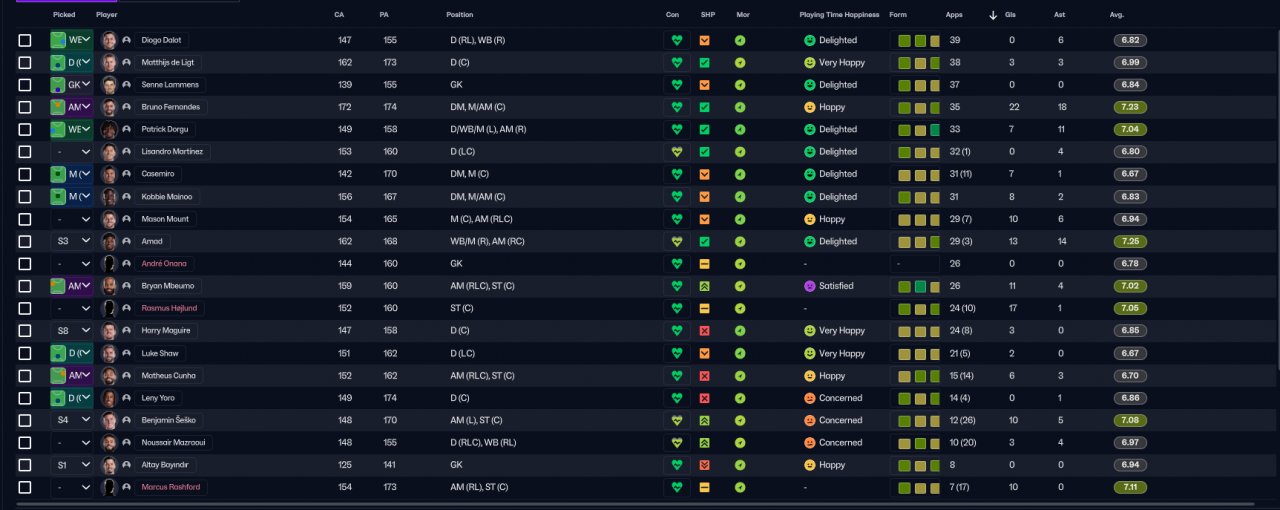Viewport: 1280px width, 510px height.
Task: Open Noussair Mazraoui player name link
Action: point(173,443)
